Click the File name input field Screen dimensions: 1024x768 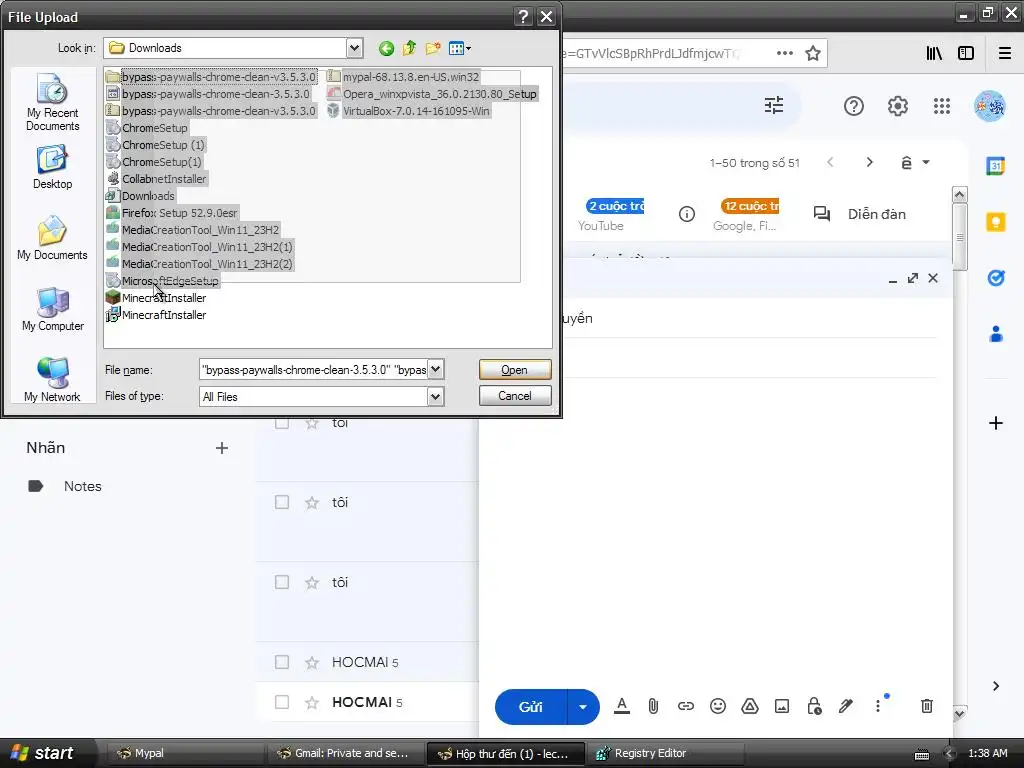pos(313,370)
